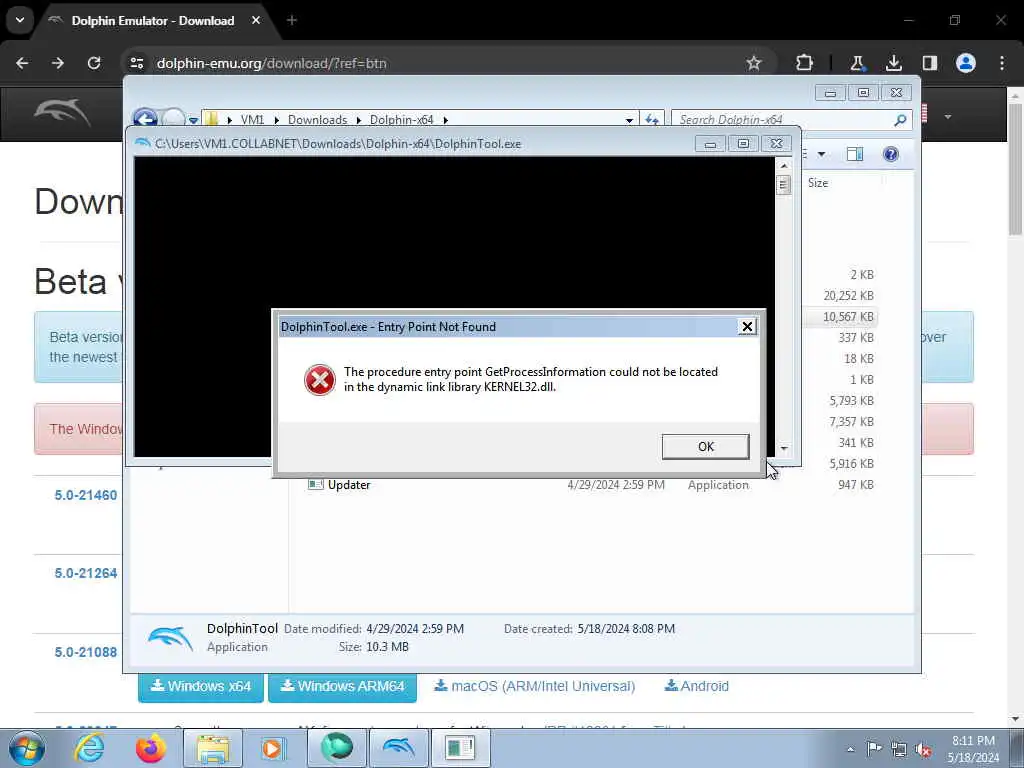Image resolution: width=1024 pixels, height=768 pixels.
Task: Select the Dolphin Emulator - Download tab
Action: click(153, 21)
